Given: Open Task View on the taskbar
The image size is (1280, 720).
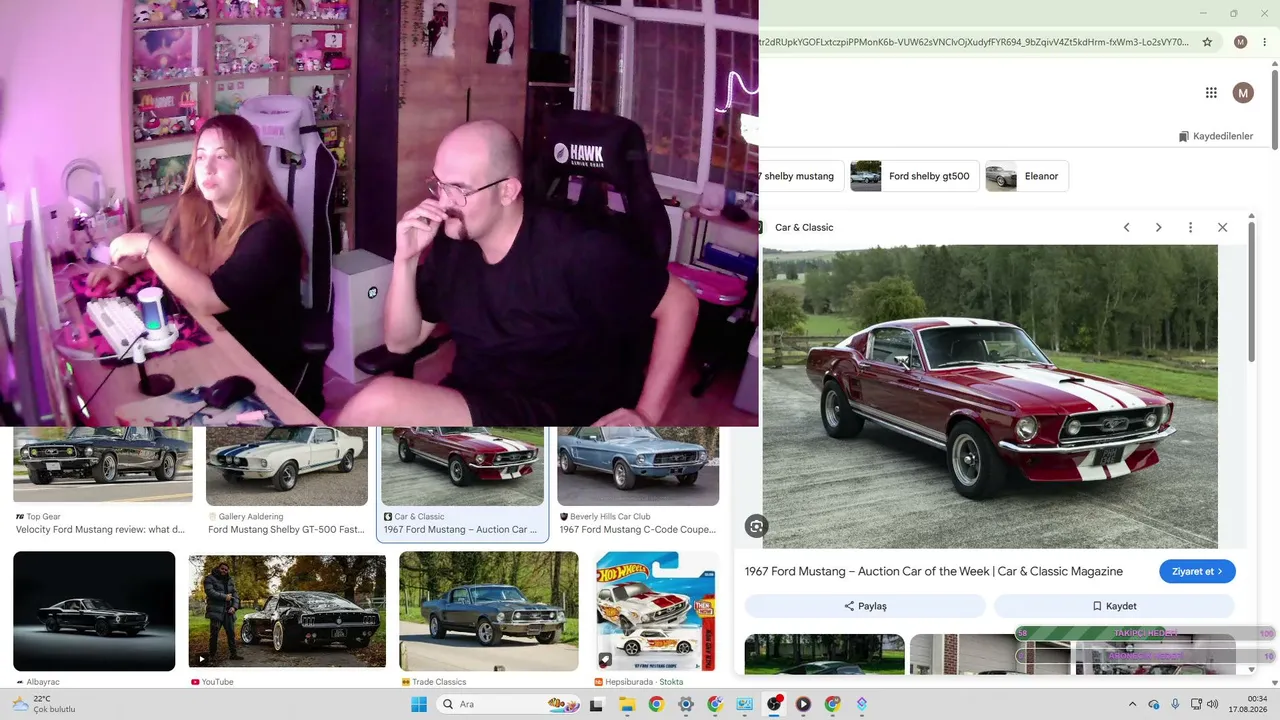Looking at the screenshot, I should (x=597, y=704).
